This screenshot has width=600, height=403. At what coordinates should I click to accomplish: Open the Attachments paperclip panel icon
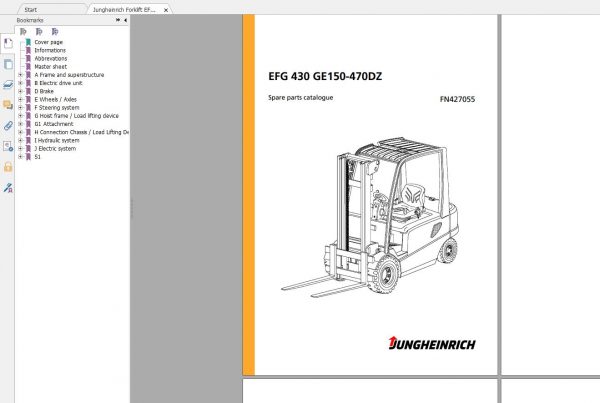pyautogui.click(x=8, y=126)
